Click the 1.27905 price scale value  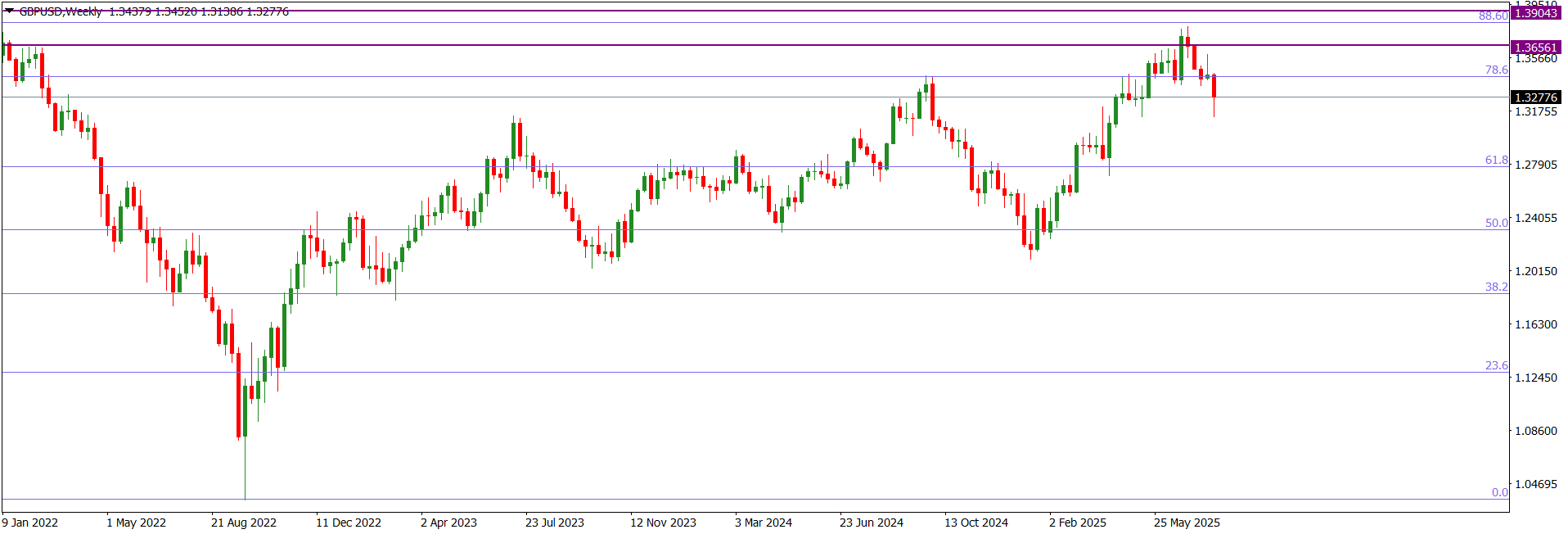click(1536, 165)
